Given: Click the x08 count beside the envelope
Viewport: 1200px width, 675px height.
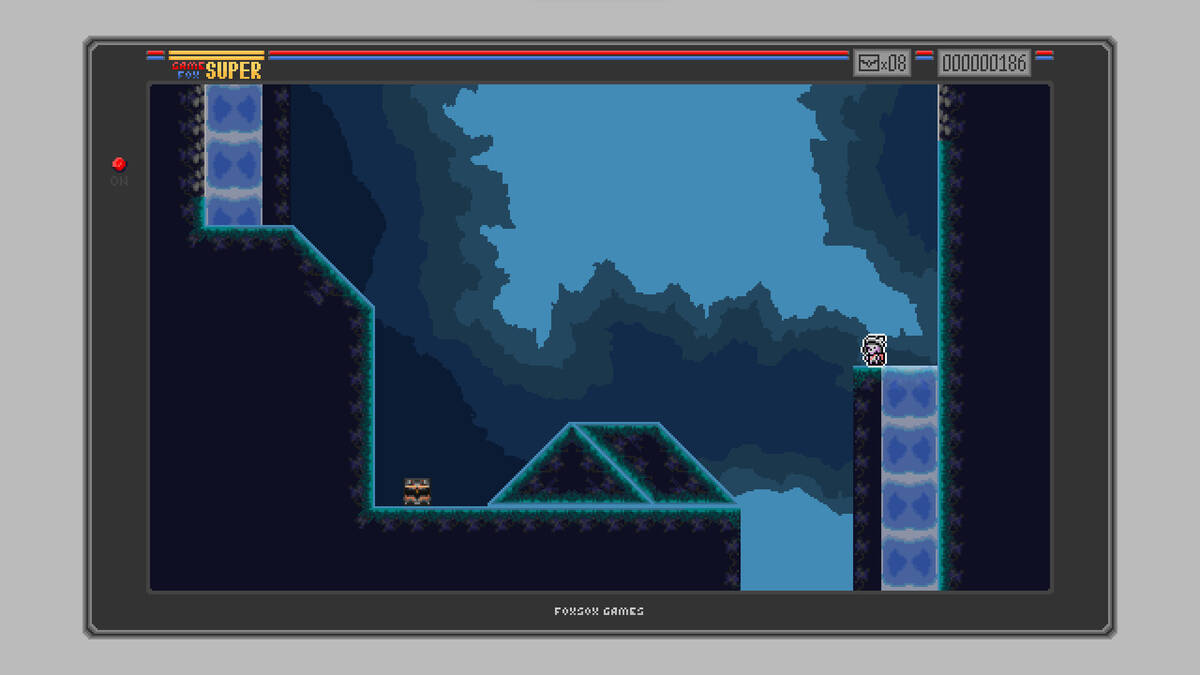Looking at the screenshot, I should coord(893,63).
